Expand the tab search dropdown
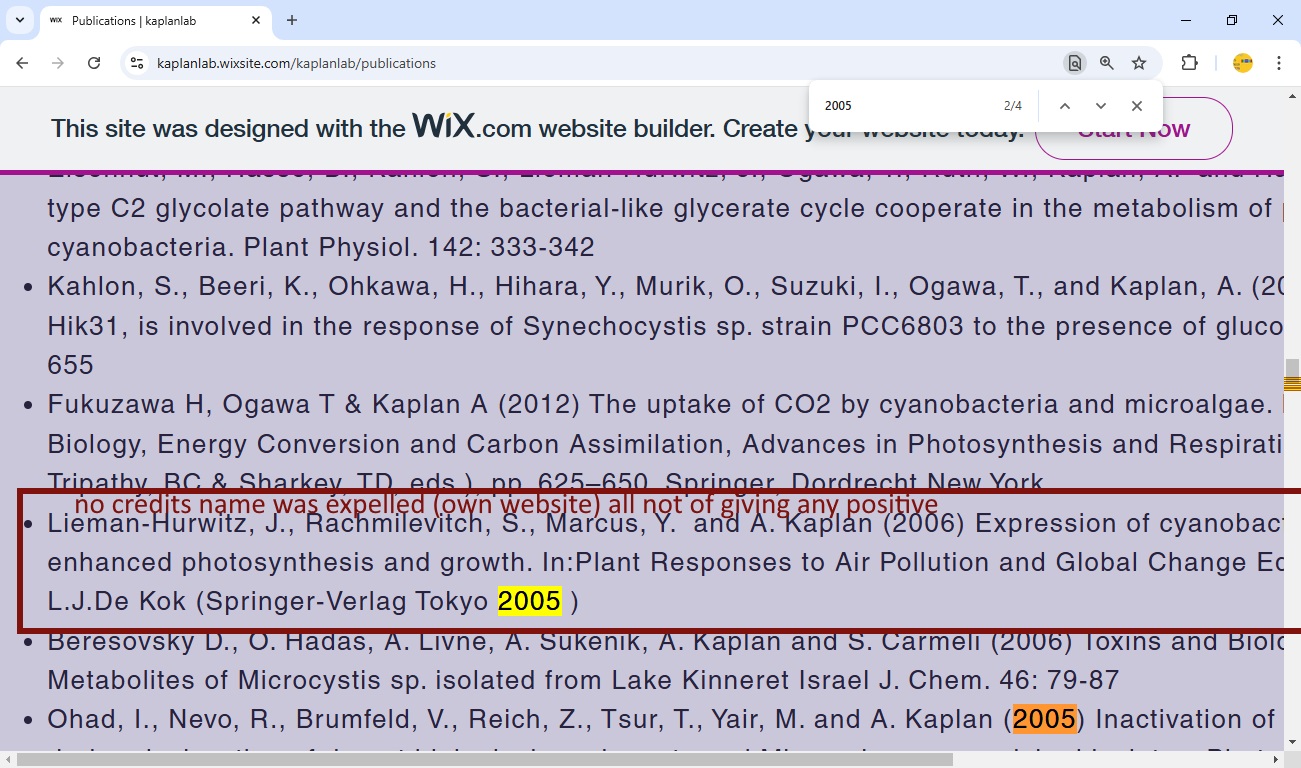 [19, 20]
